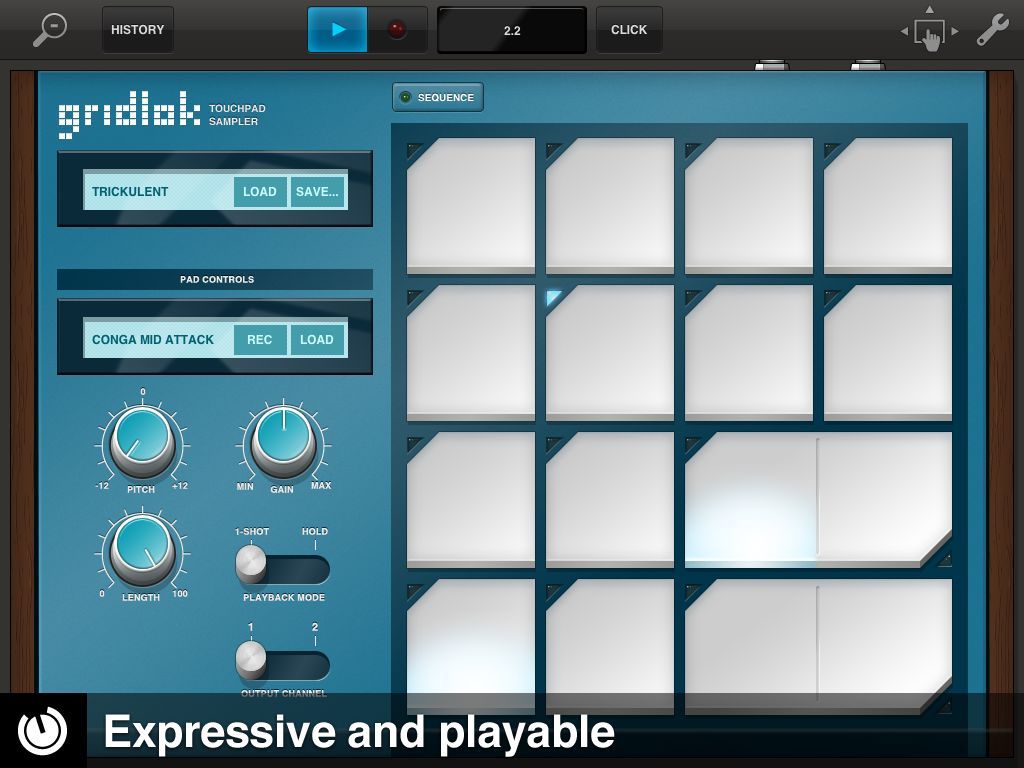1024x768 pixels.
Task: Click SAVE... for the TRICKULENT kit
Action: pos(317,191)
